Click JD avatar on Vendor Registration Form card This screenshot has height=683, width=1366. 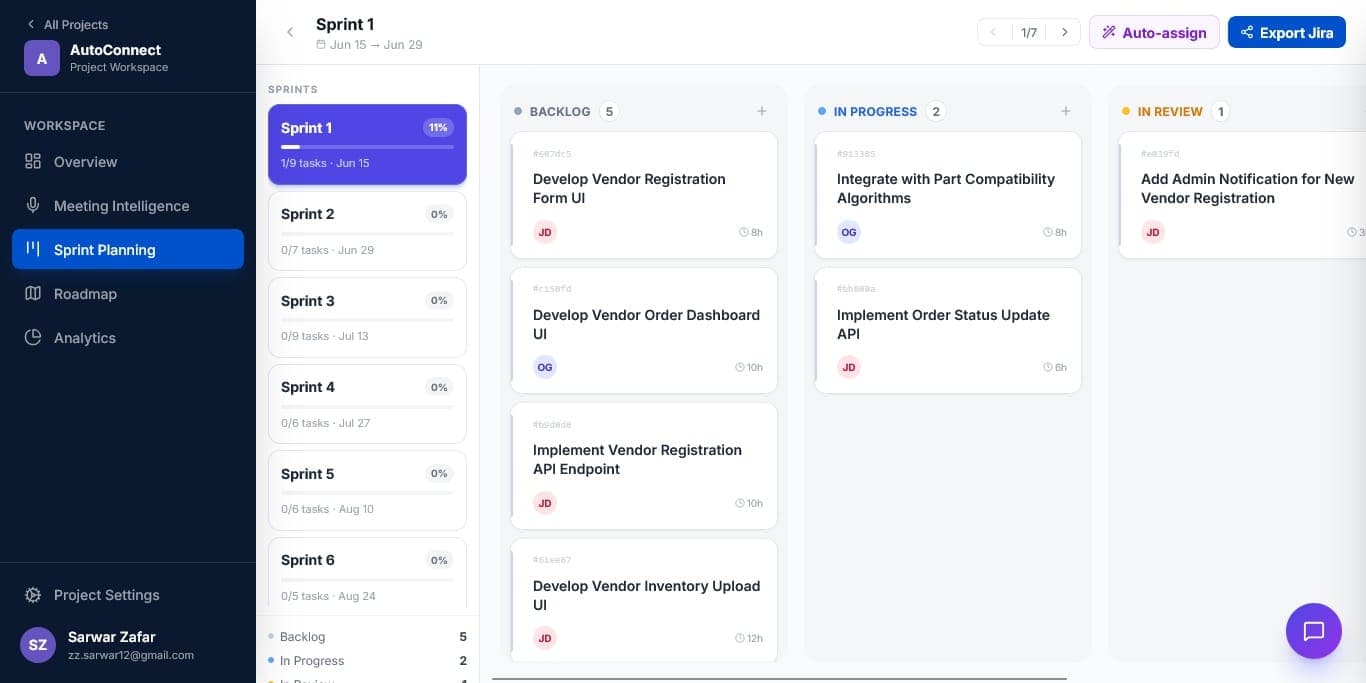point(545,232)
